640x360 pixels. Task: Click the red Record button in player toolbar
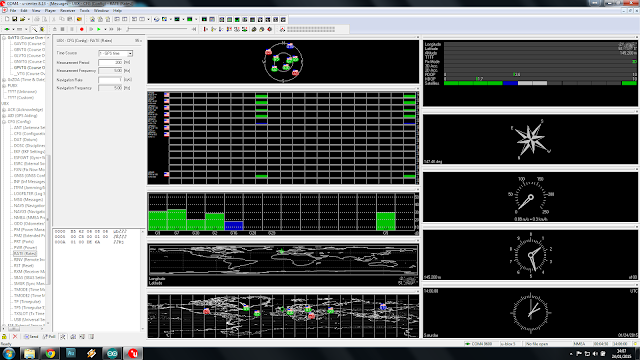pos(82,29)
